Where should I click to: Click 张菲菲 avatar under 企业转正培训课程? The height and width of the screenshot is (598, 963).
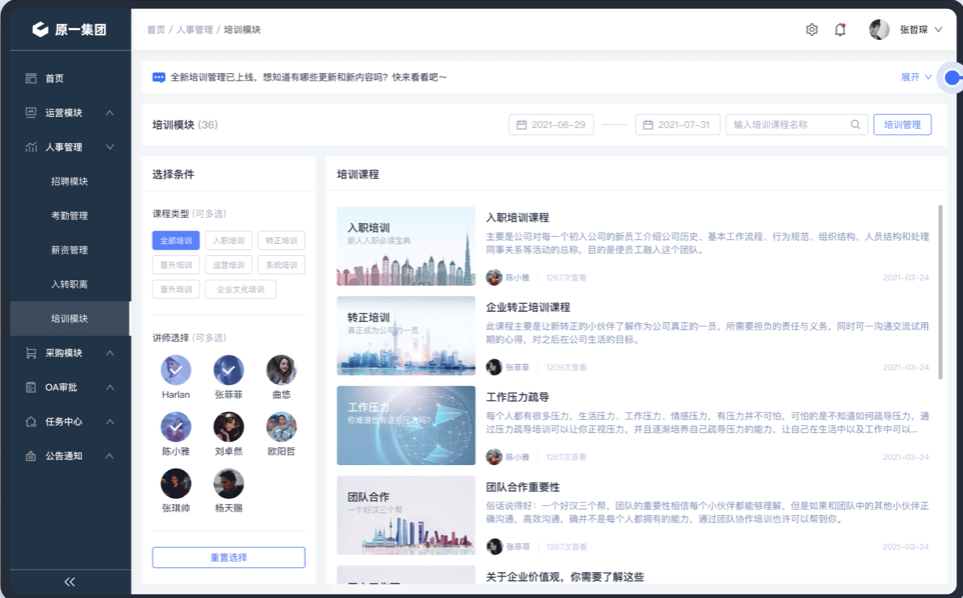(x=494, y=367)
